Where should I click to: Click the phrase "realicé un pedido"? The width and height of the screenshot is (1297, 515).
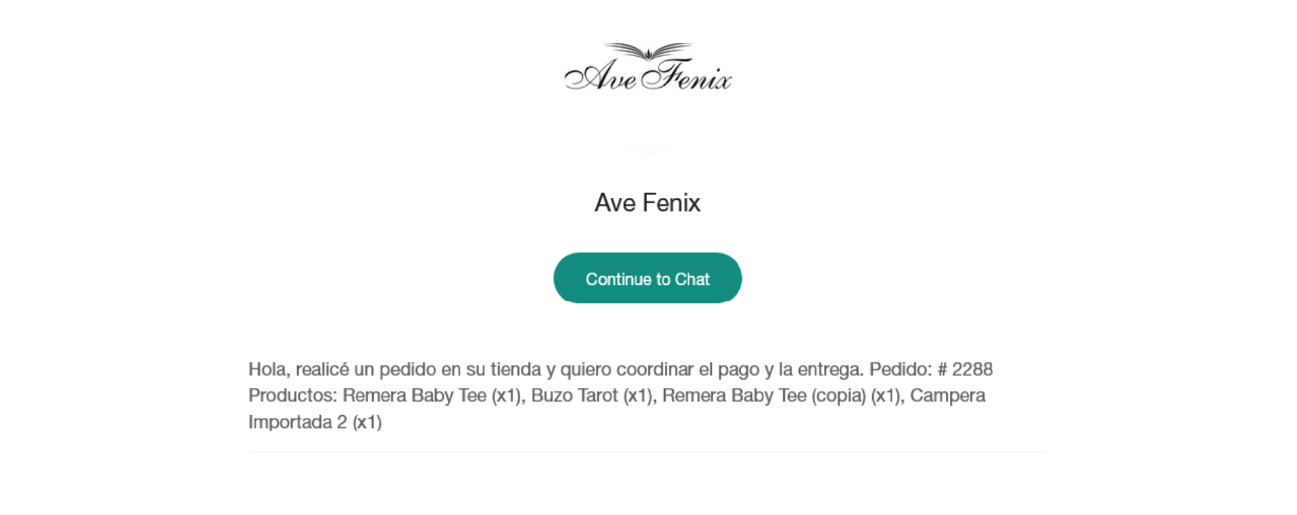coord(366,369)
